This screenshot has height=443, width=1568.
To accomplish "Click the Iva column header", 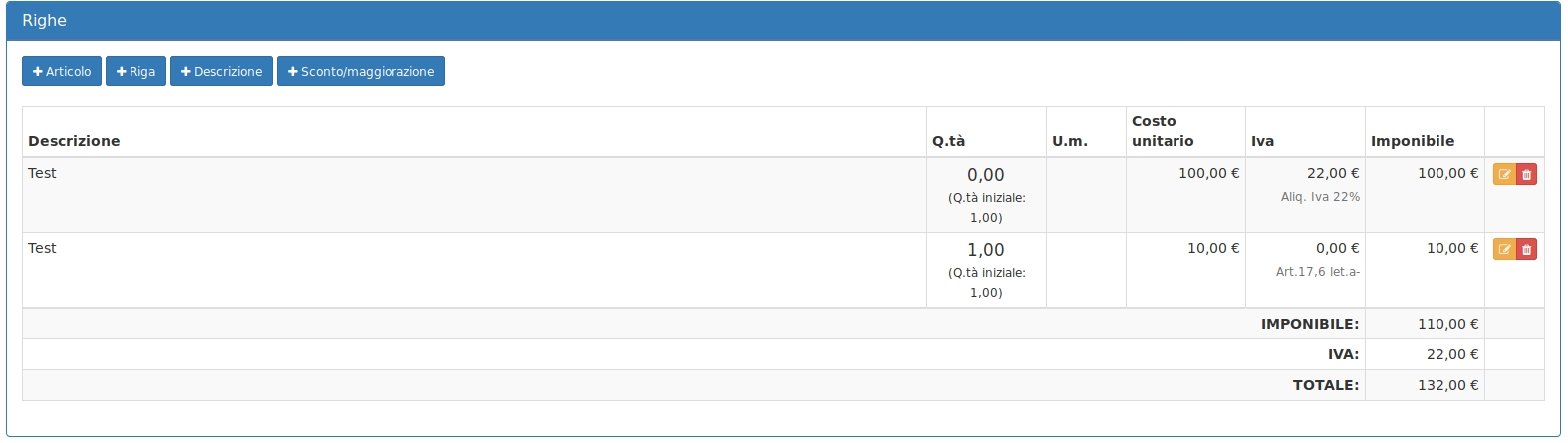I will pos(1262,141).
